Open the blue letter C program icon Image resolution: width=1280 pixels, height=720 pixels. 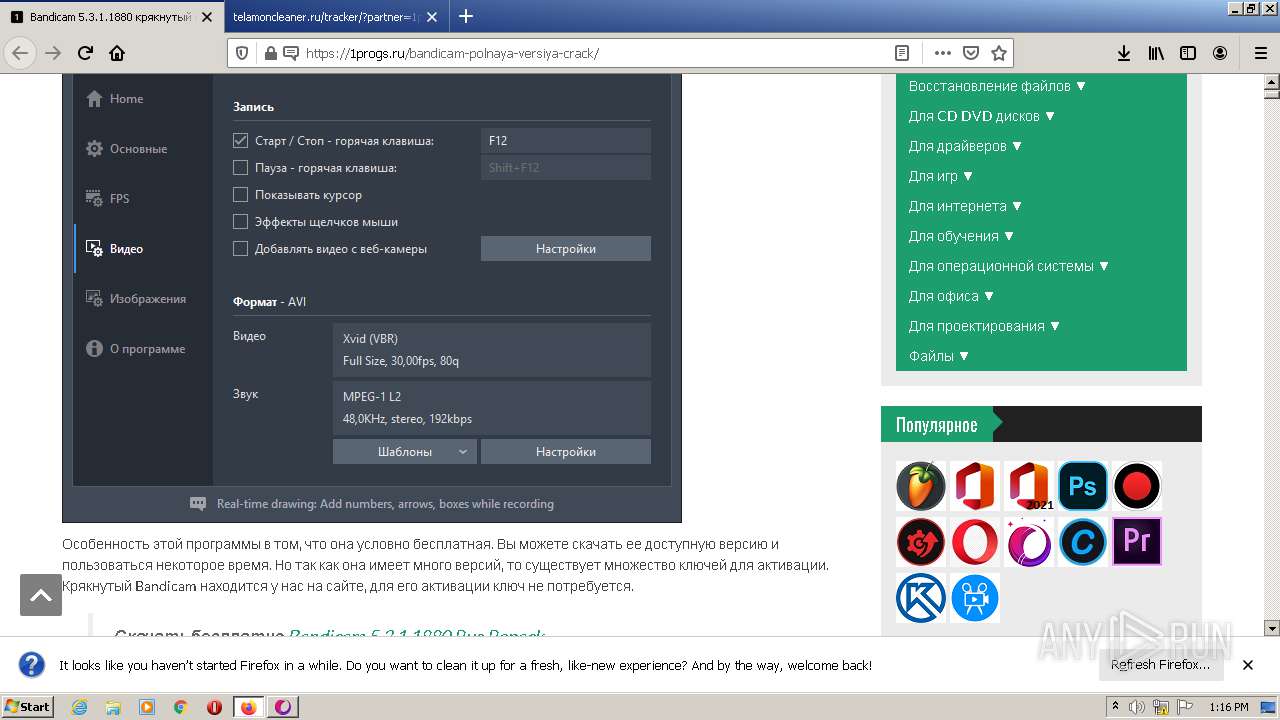point(1083,541)
